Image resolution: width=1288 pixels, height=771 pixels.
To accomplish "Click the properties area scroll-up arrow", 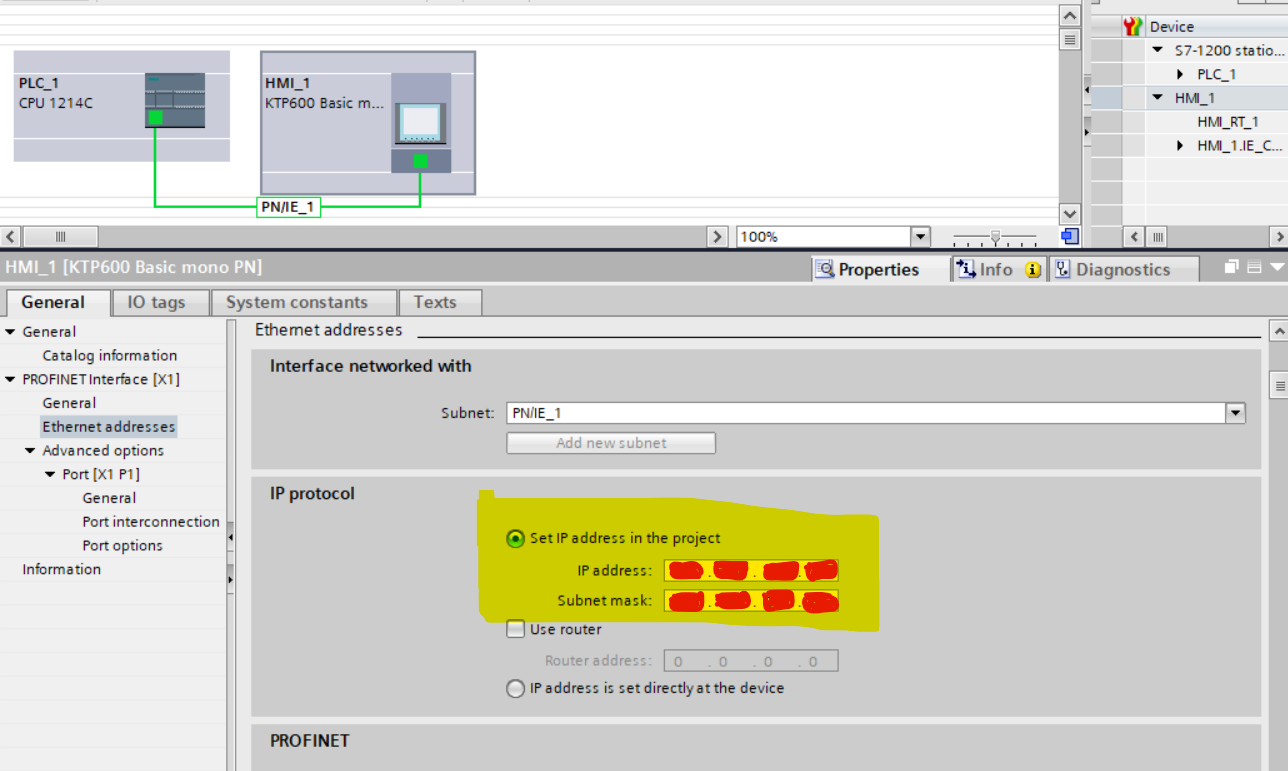I will click(1278, 331).
